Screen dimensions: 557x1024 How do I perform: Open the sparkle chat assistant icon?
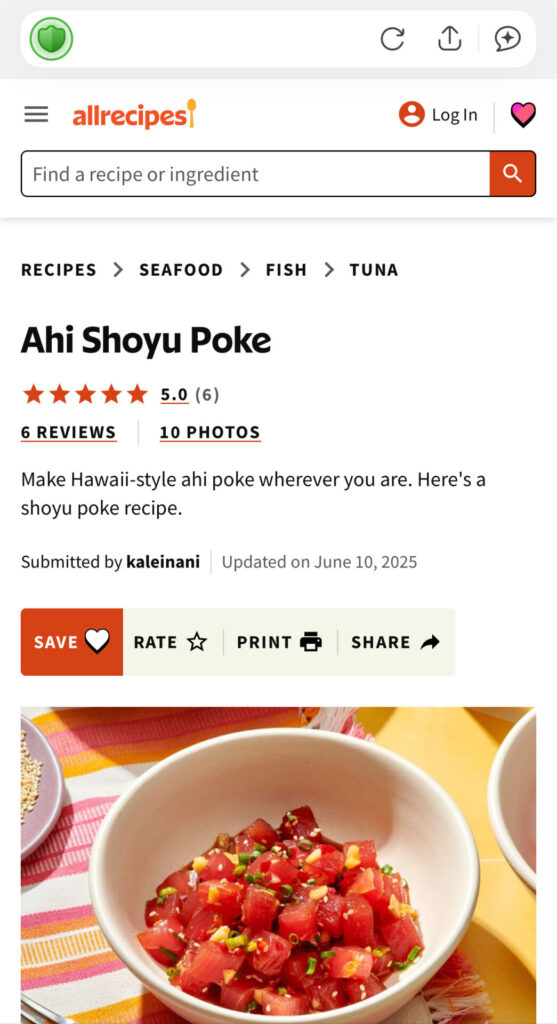pos(507,39)
